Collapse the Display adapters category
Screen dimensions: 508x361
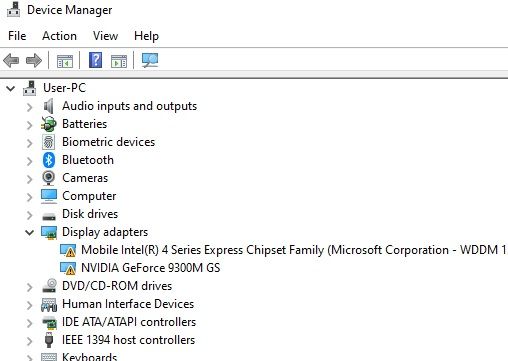(30, 233)
